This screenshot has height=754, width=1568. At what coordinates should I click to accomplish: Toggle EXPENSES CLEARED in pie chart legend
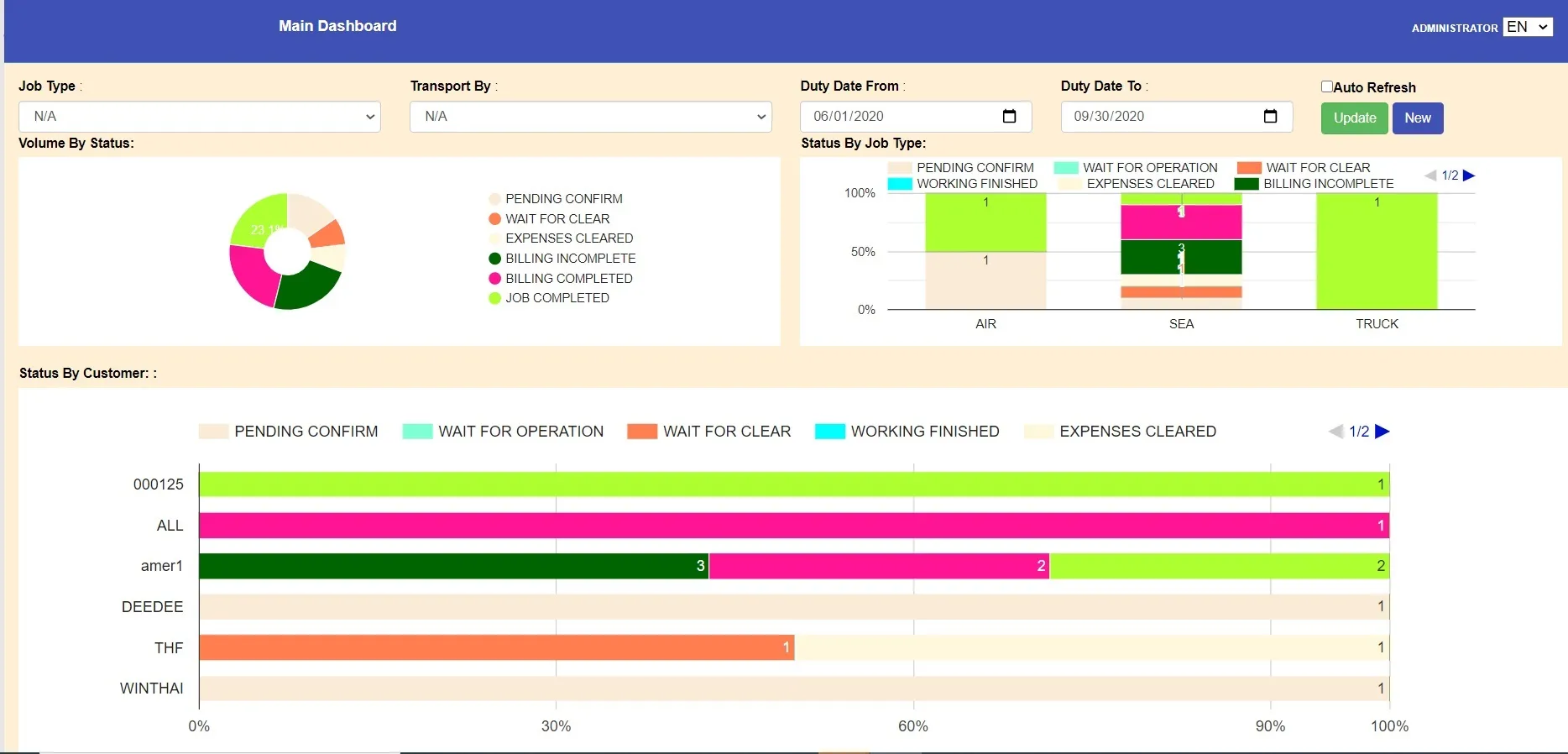pyautogui.click(x=561, y=238)
